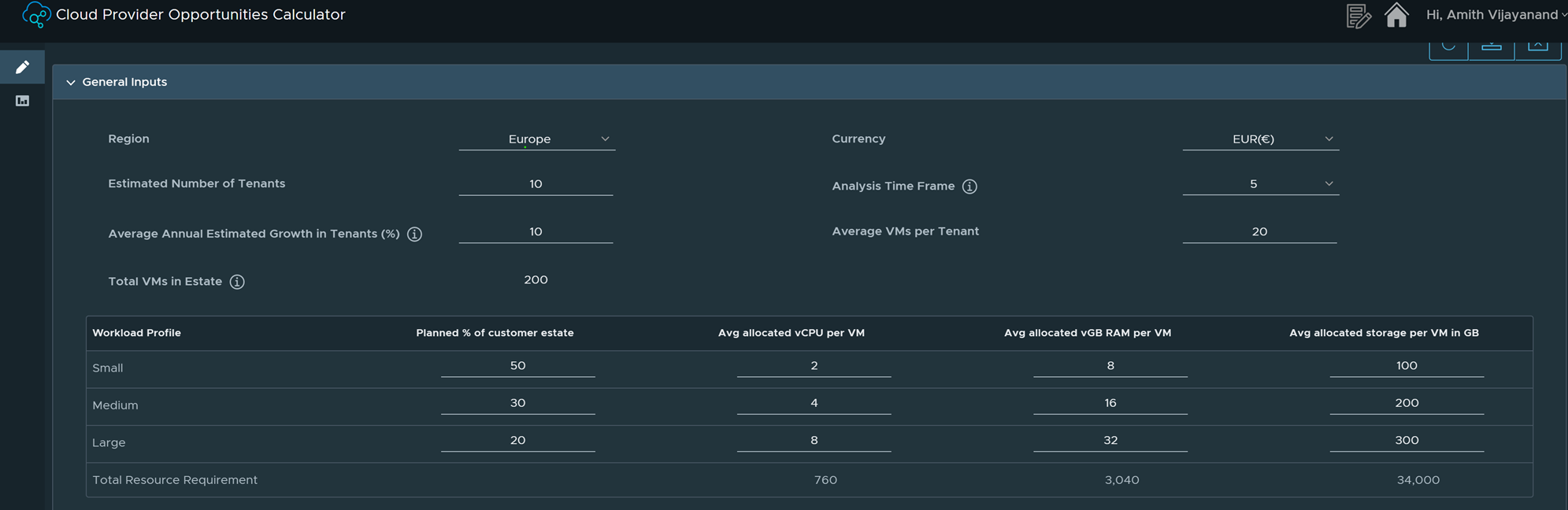1568x510 pixels.
Task: Click the Medium avg allocated vCPU field
Action: pyautogui.click(x=814, y=403)
